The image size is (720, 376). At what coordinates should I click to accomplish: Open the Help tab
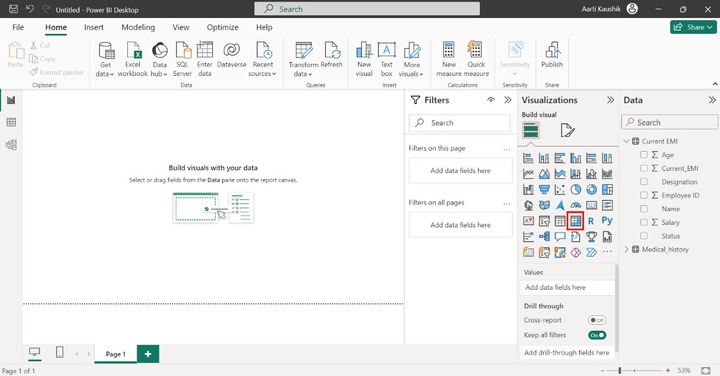point(264,27)
